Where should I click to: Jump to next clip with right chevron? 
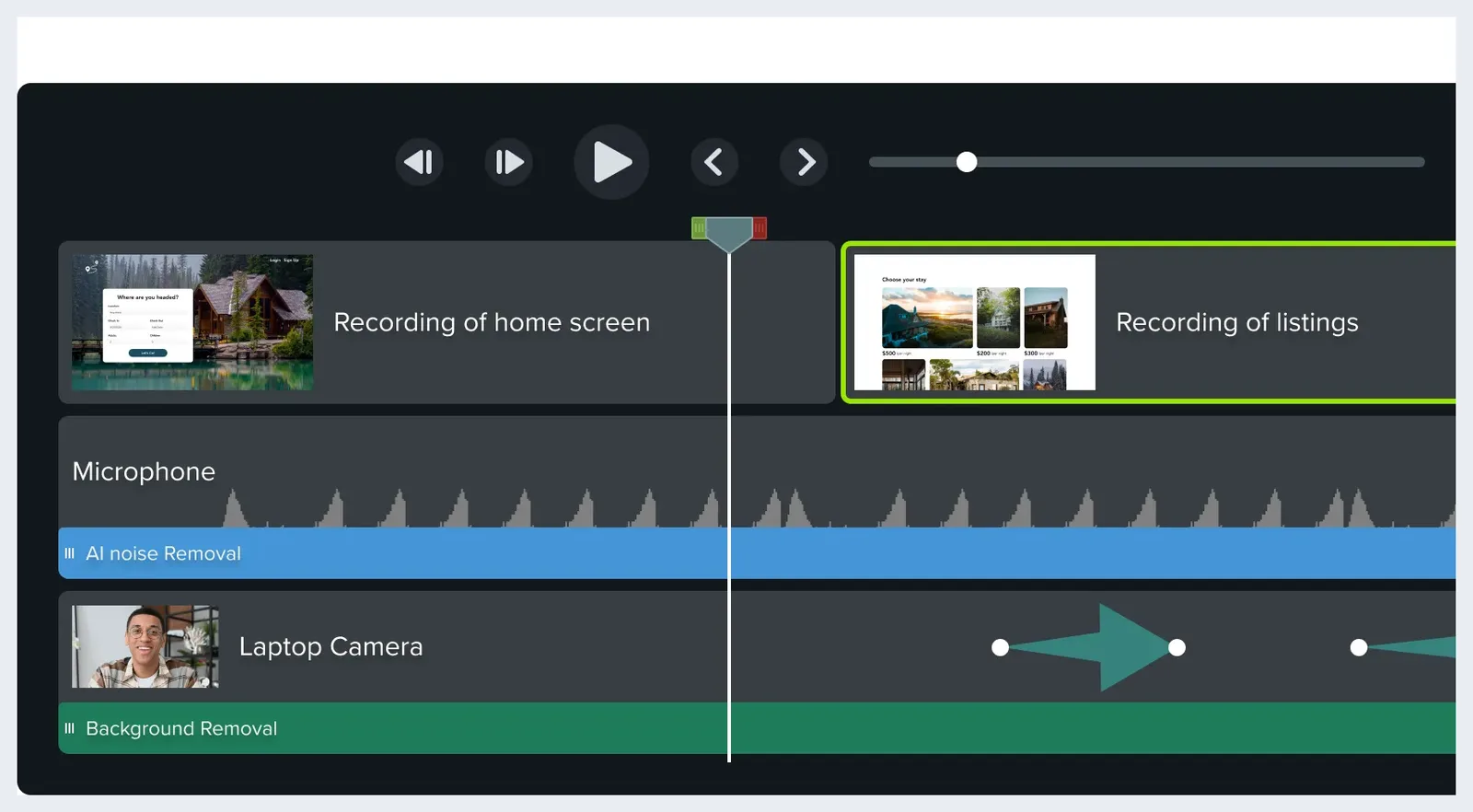(804, 162)
